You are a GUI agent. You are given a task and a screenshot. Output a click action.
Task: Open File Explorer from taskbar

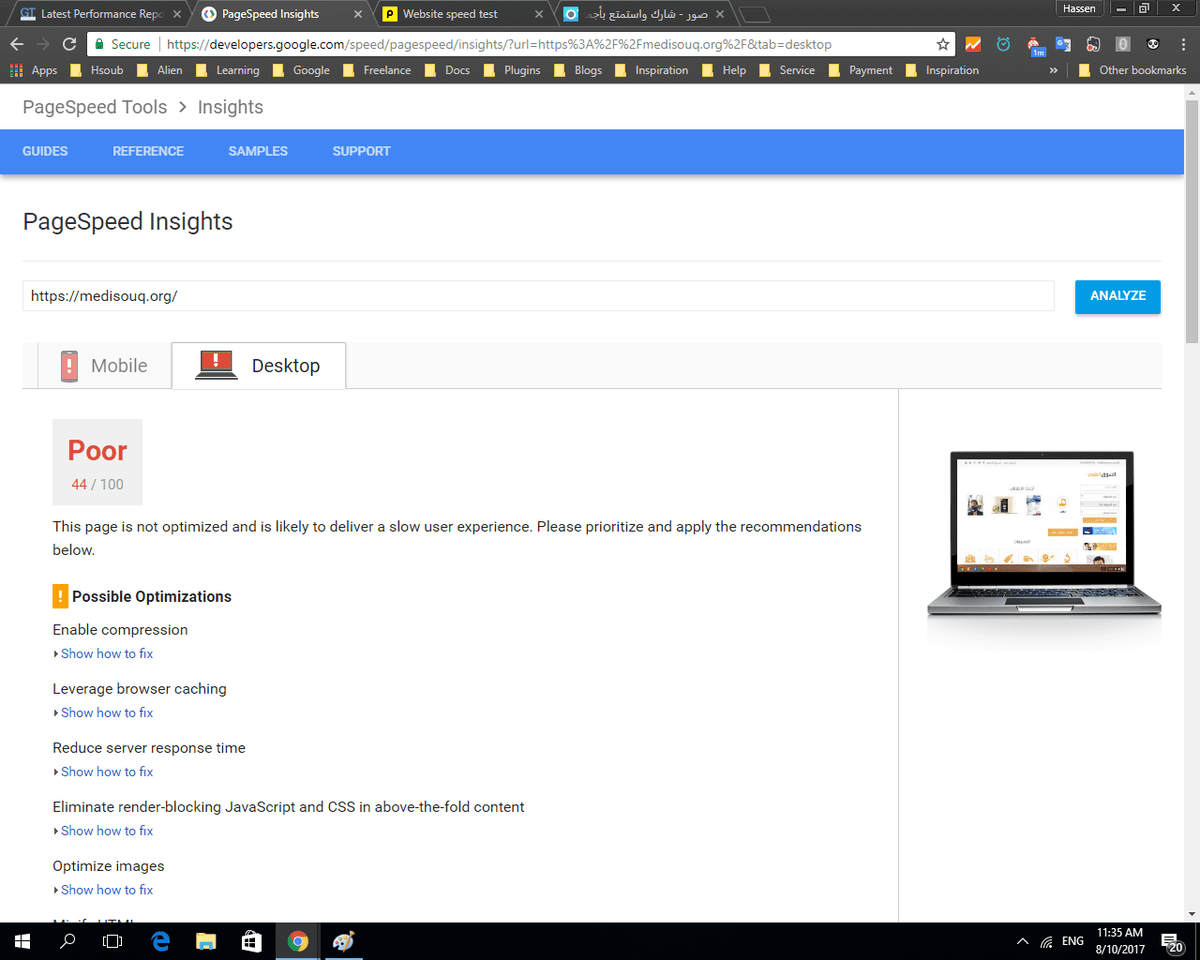click(206, 941)
